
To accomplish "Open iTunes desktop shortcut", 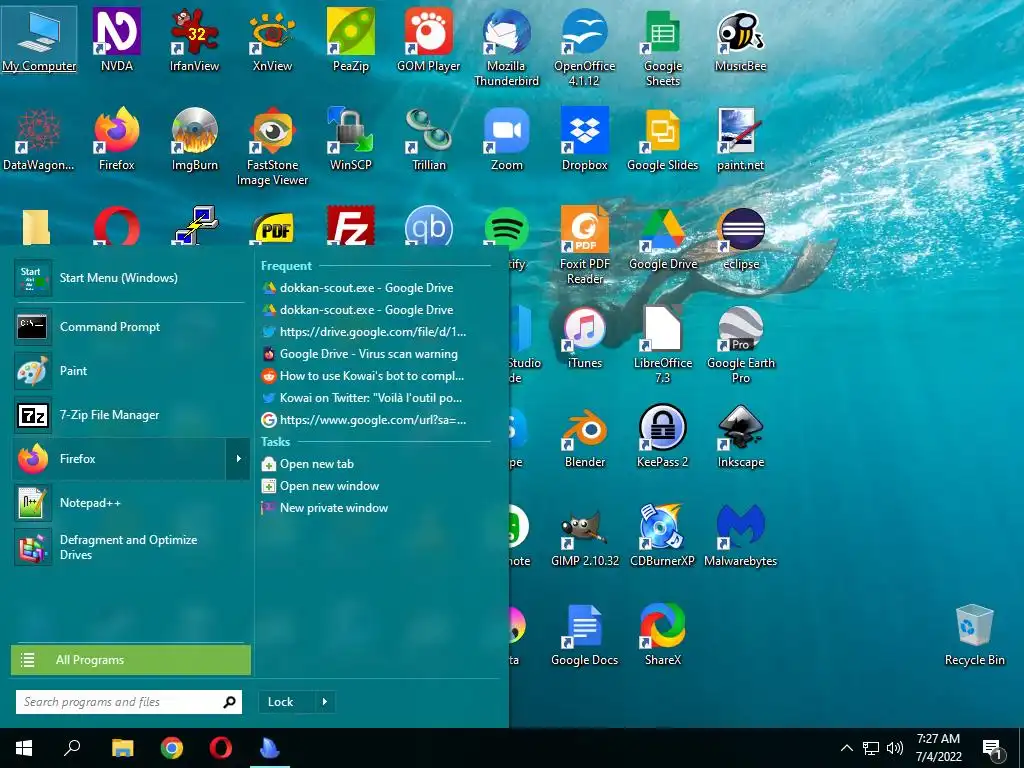I will pyautogui.click(x=584, y=337).
